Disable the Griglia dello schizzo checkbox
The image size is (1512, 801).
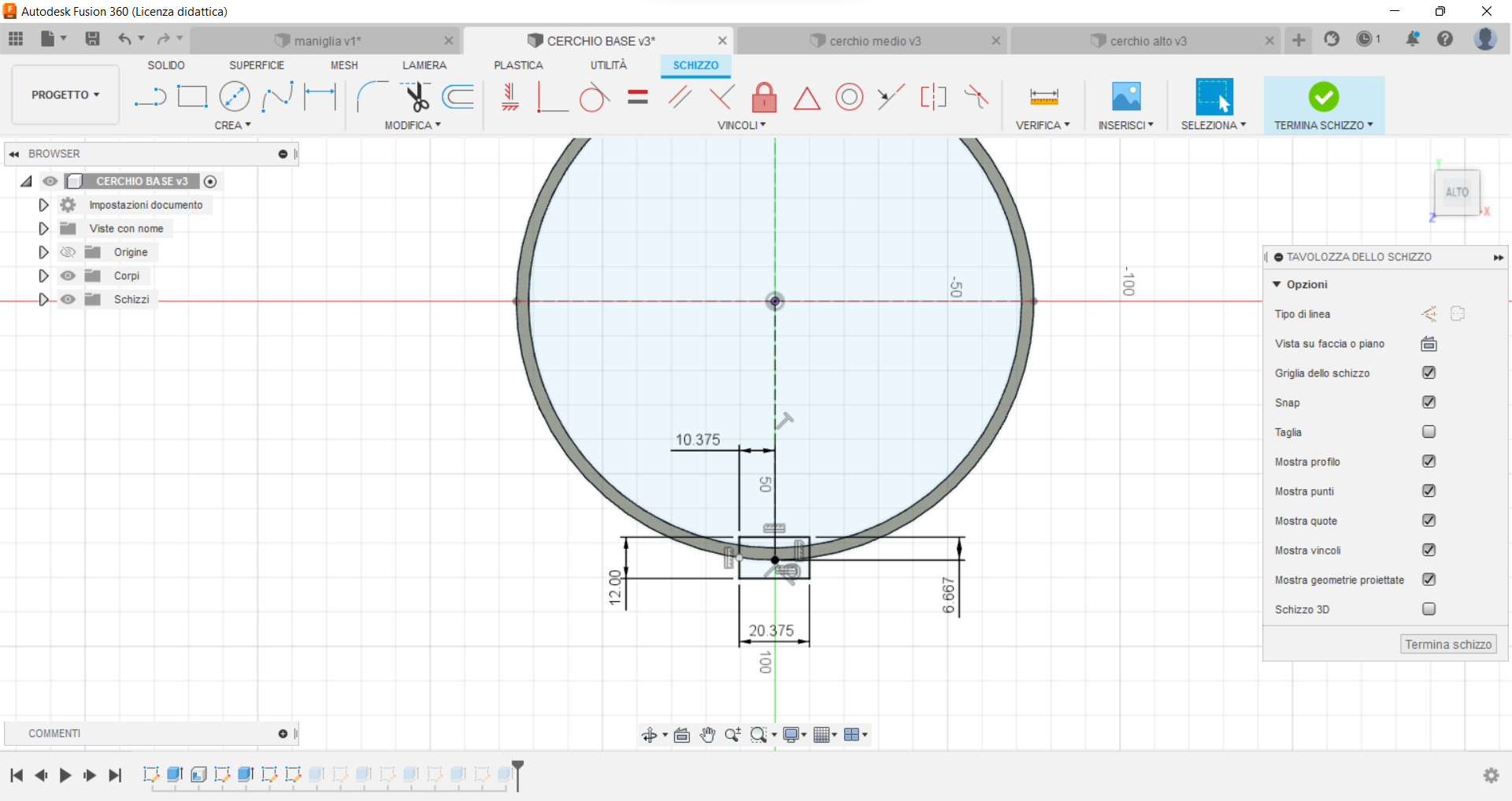pos(1429,373)
